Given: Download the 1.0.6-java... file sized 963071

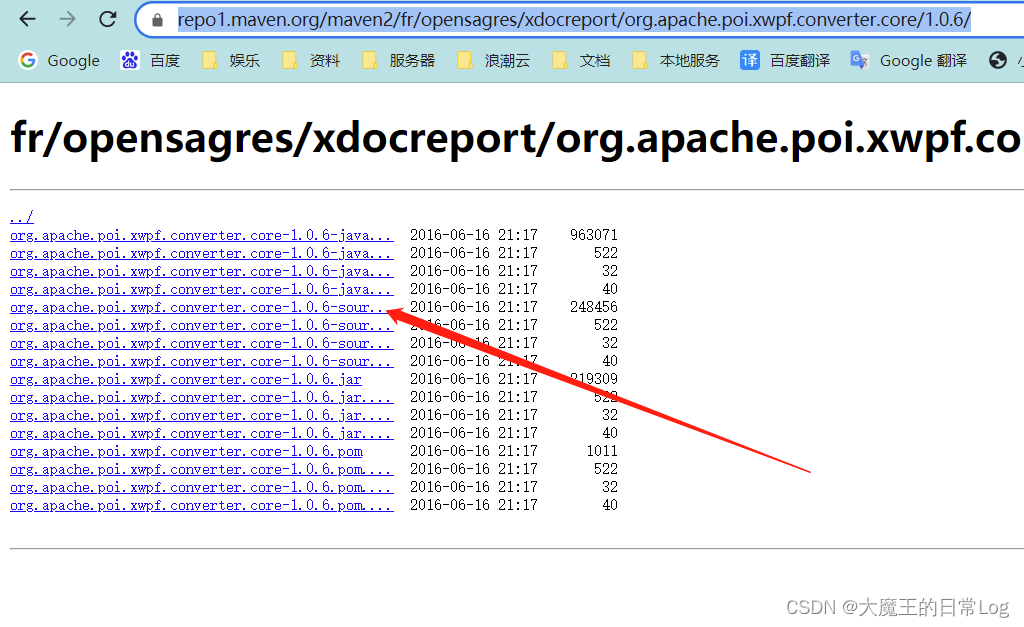Looking at the screenshot, I should coord(202,235).
